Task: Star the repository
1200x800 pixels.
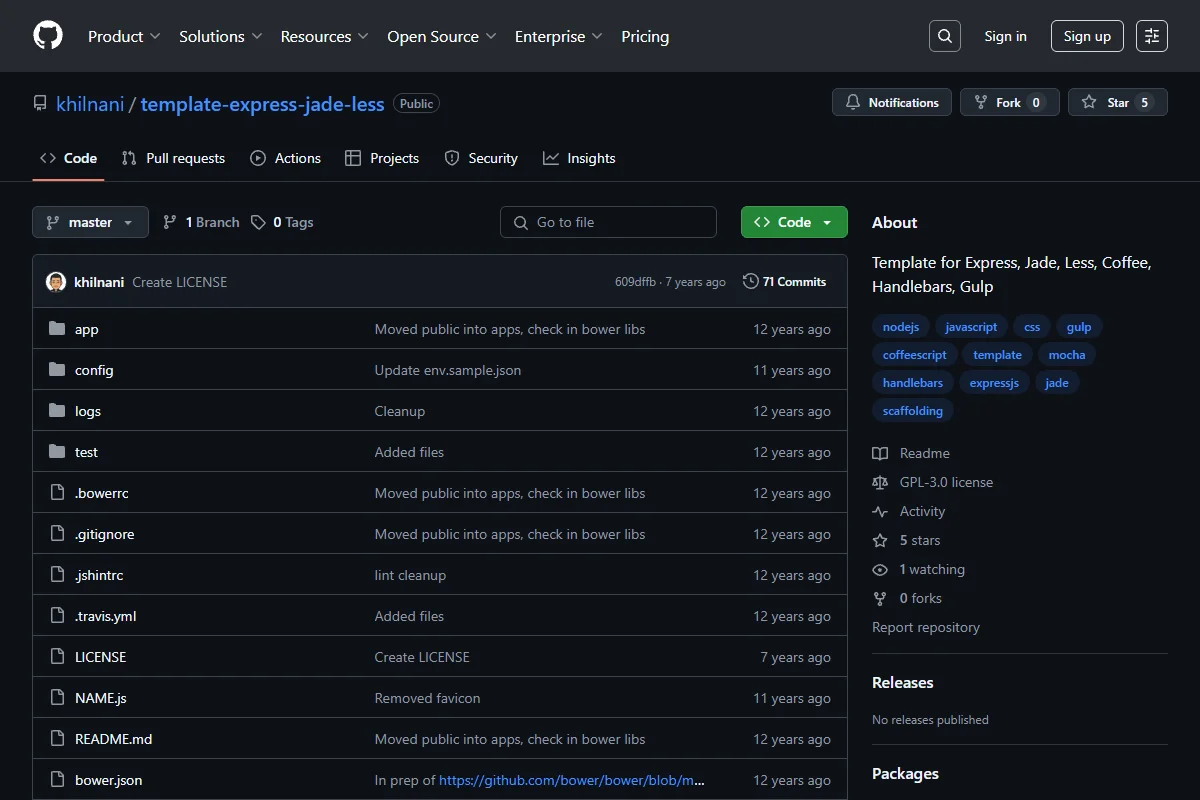Action: (1117, 102)
